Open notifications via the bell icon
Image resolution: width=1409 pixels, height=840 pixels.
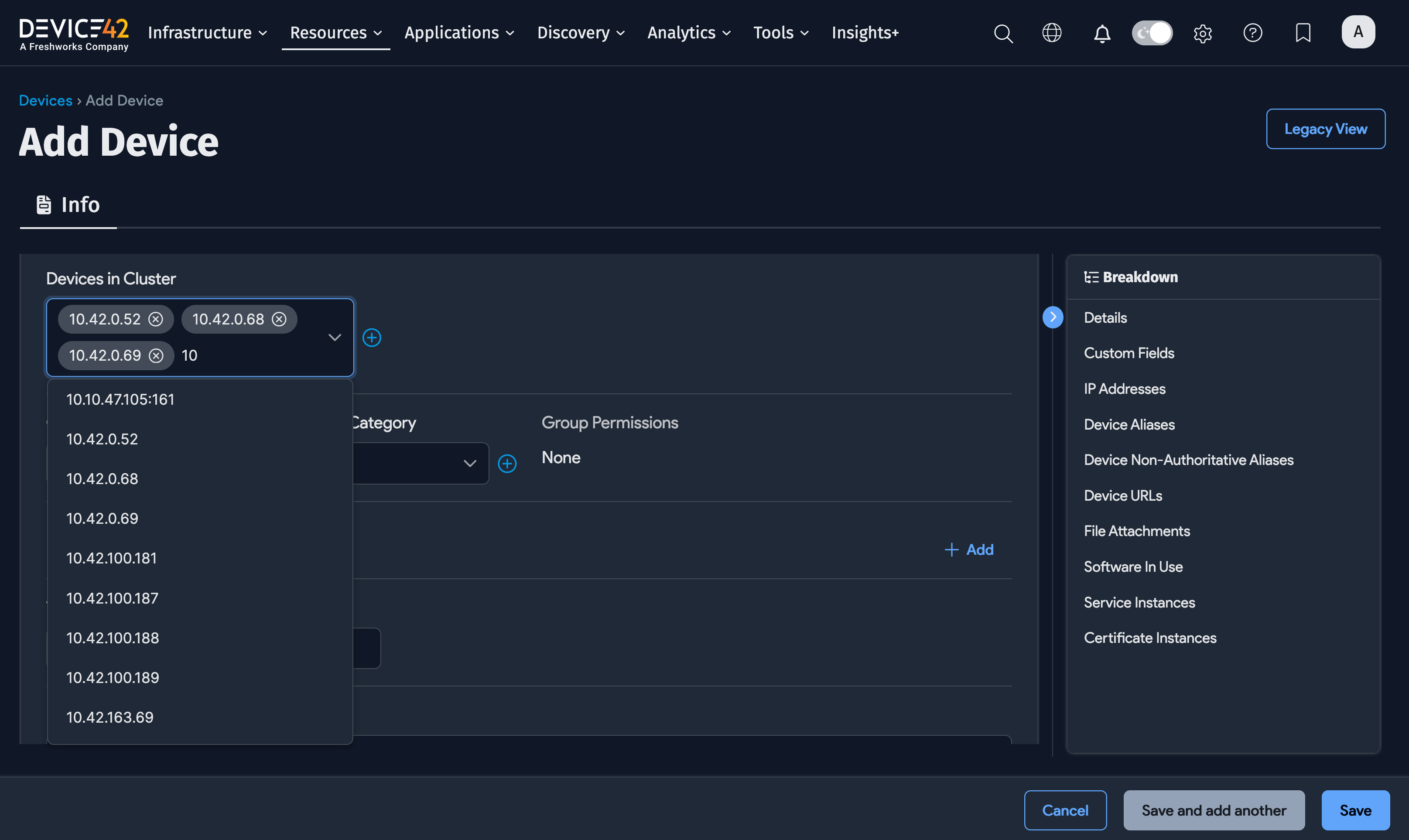(1101, 33)
